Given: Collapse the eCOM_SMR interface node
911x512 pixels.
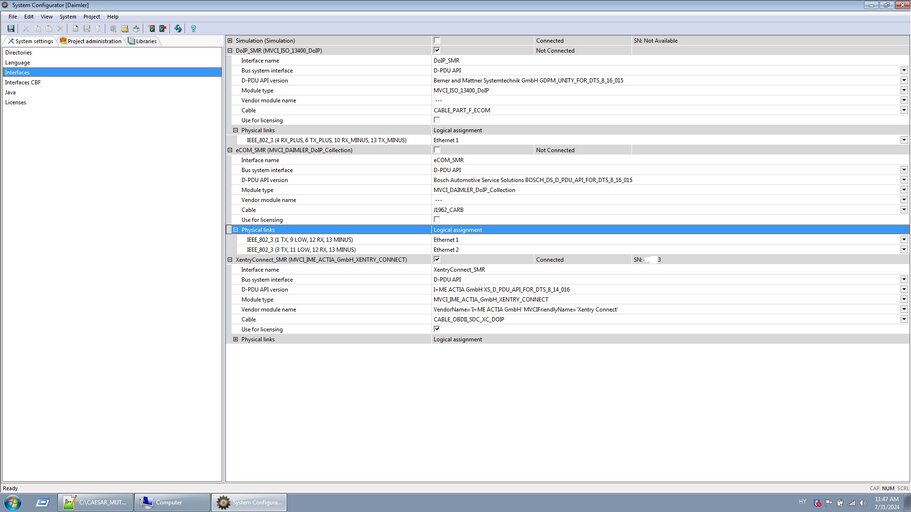Looking at the screenshot, I should click(229, 150).
